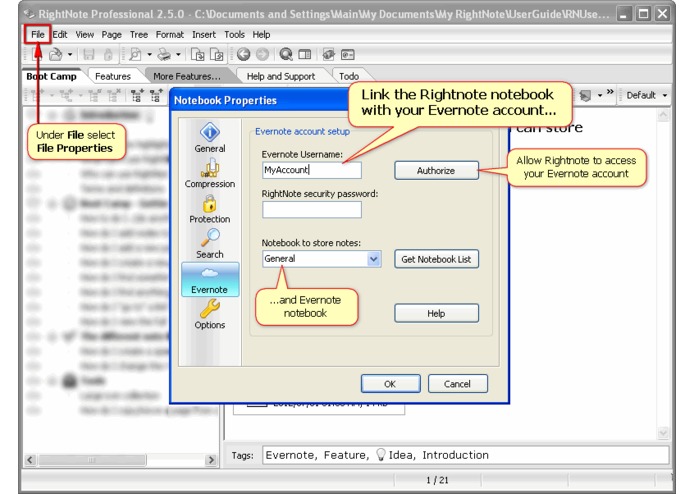The width and height of the screenshot is (695, 494).
Task: Open the Insert menu
Action: (x=204, y=35)
